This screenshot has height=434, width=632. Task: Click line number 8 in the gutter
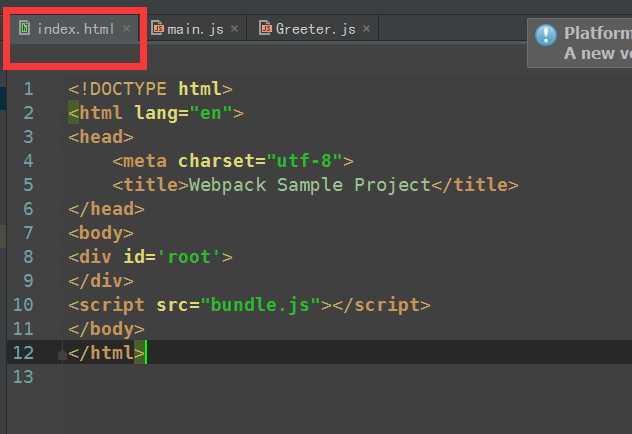(x=28, y=257)
